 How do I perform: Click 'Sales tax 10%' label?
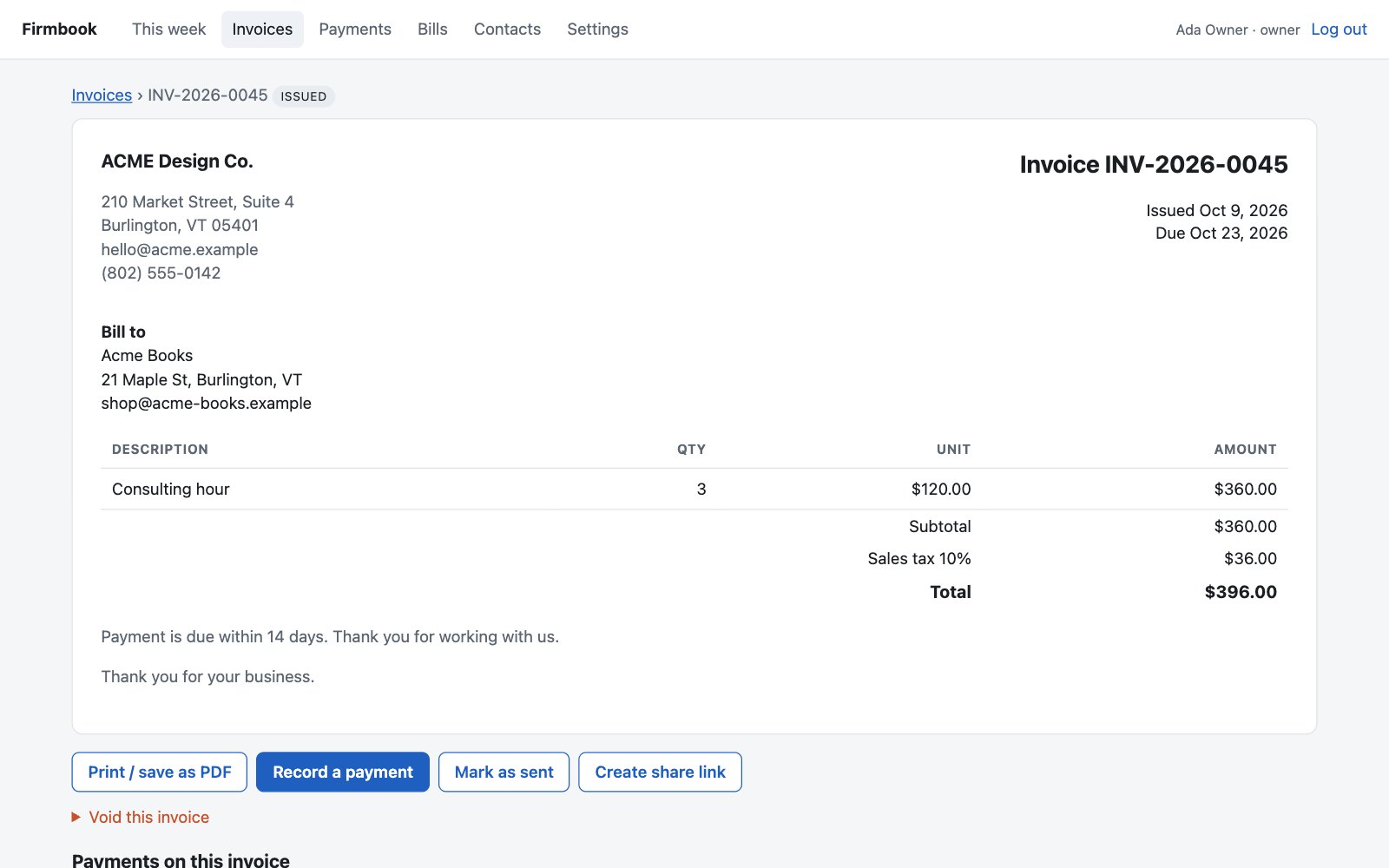click(919, 558)
